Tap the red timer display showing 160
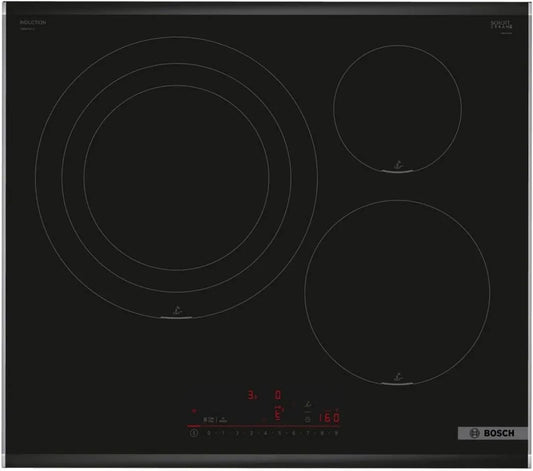 pyautogui.click(x=329, y=418)
